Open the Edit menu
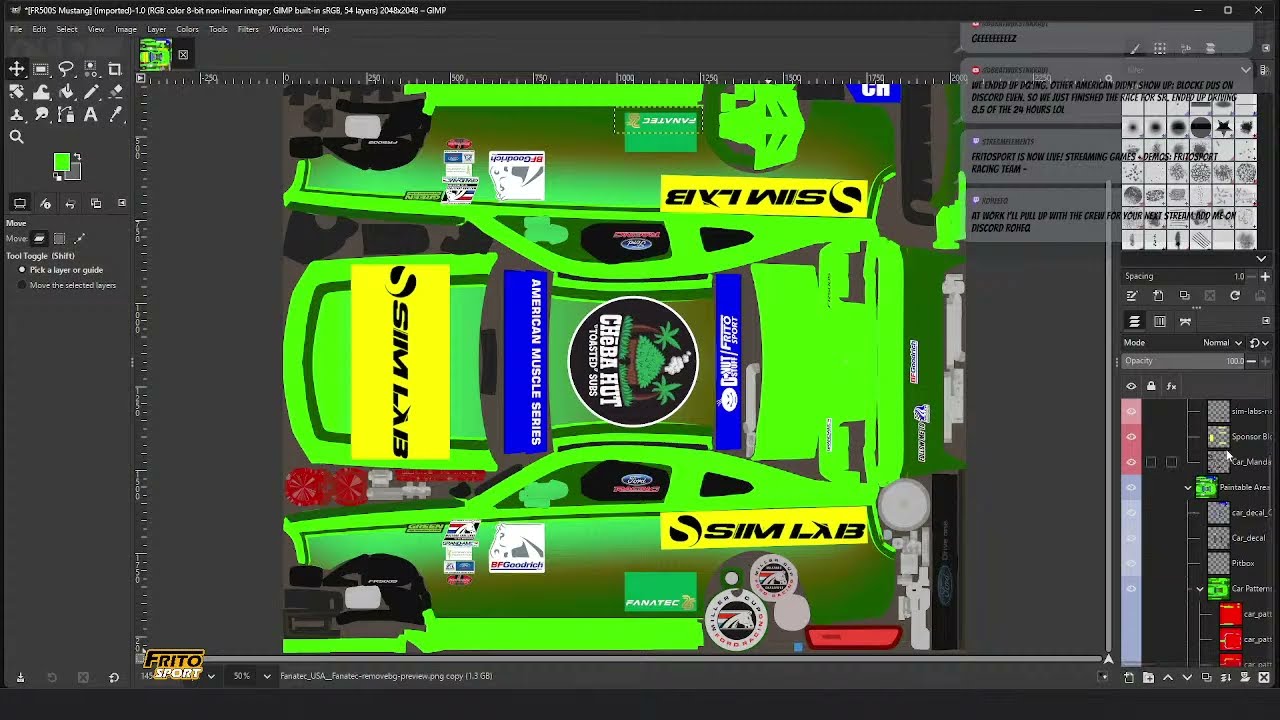1280x720 pixels. 39,29
